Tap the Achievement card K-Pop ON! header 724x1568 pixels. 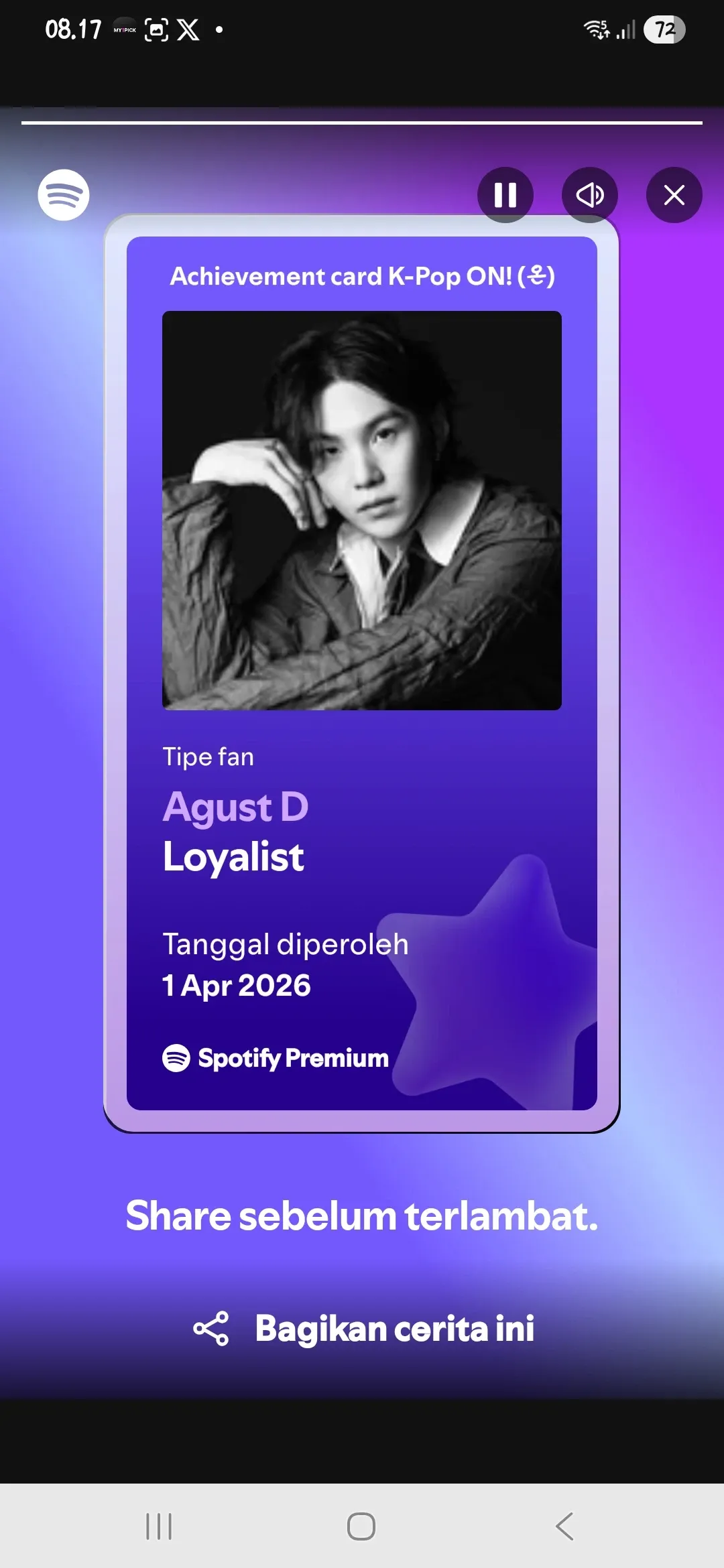362,276
